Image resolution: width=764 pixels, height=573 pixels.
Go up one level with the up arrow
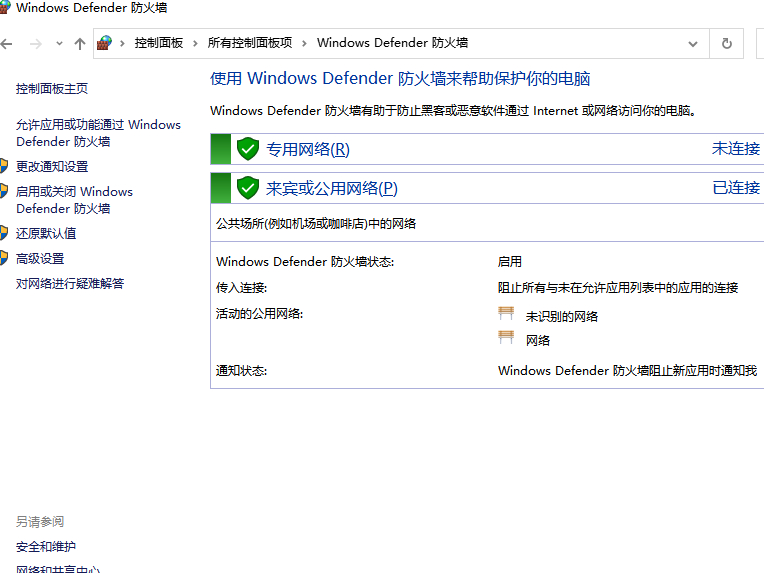click(80, 44)
